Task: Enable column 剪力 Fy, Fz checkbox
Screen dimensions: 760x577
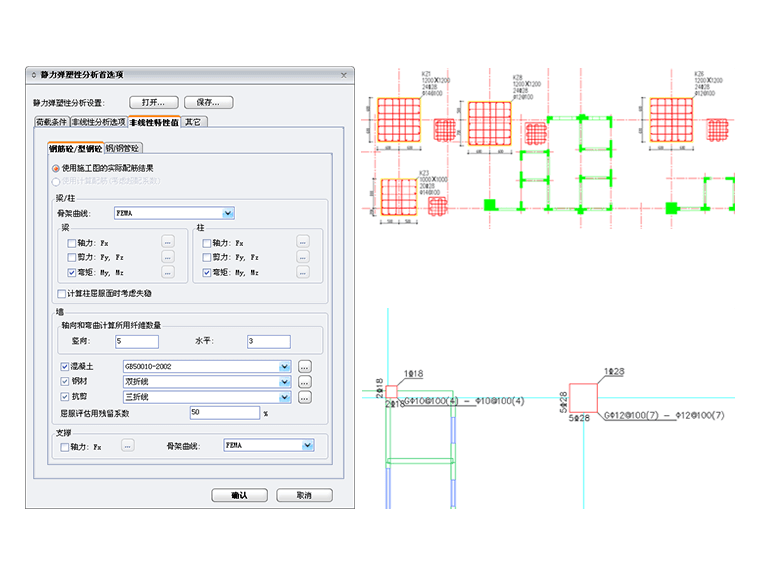Action: click(207, 257)
